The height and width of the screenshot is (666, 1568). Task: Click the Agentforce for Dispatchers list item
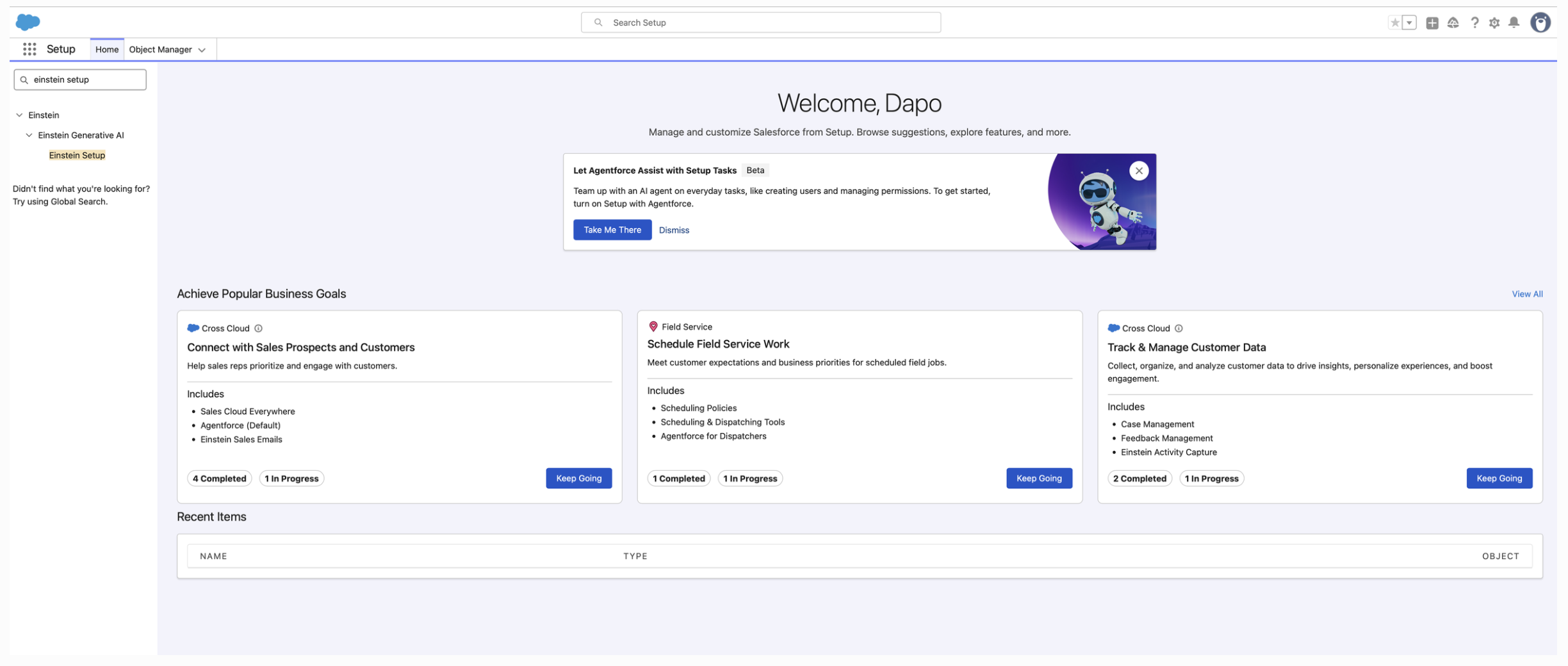pos(713,436)
